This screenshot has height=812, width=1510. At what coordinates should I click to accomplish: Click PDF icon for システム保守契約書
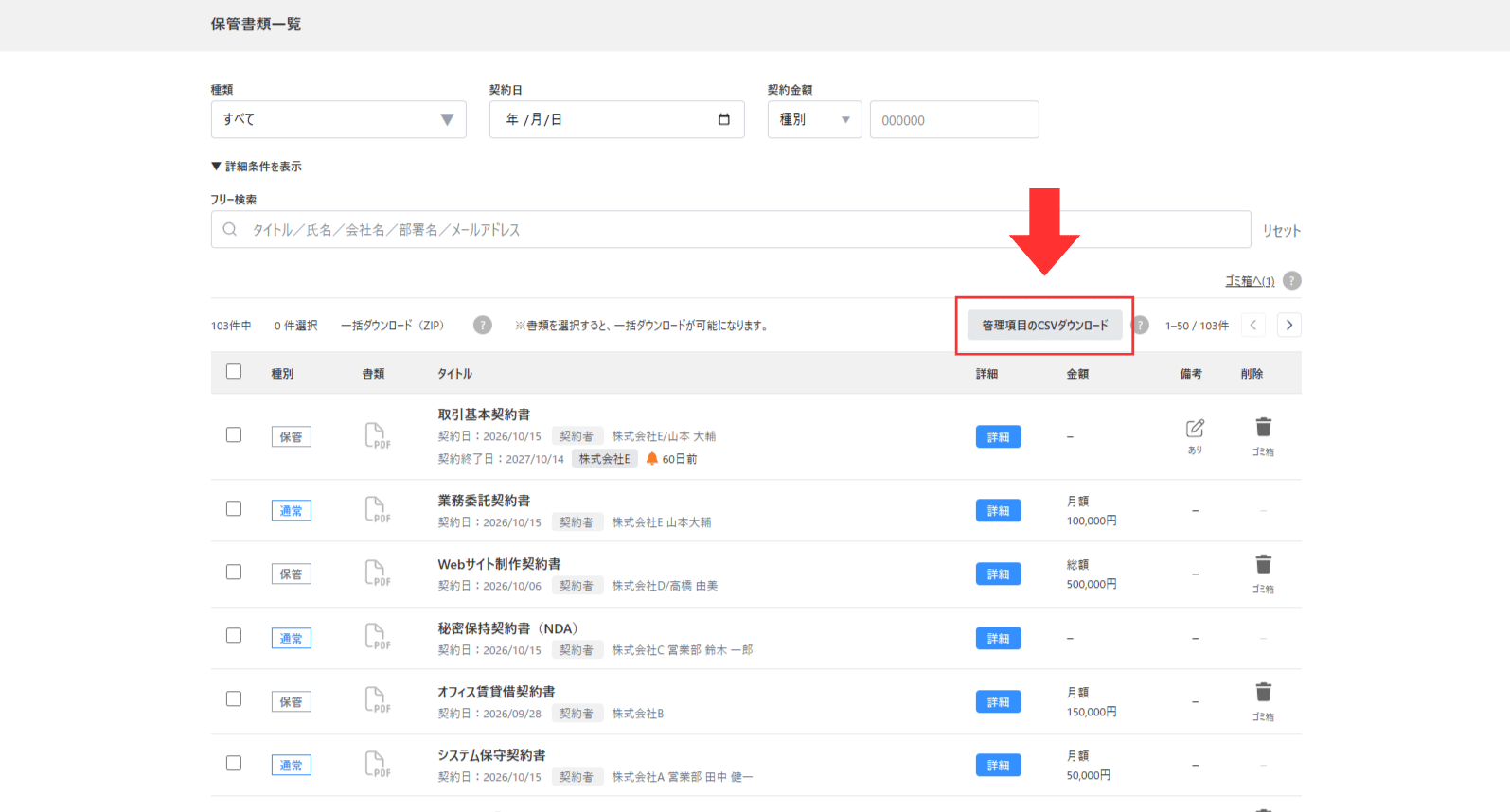click(x=377, y=764)
